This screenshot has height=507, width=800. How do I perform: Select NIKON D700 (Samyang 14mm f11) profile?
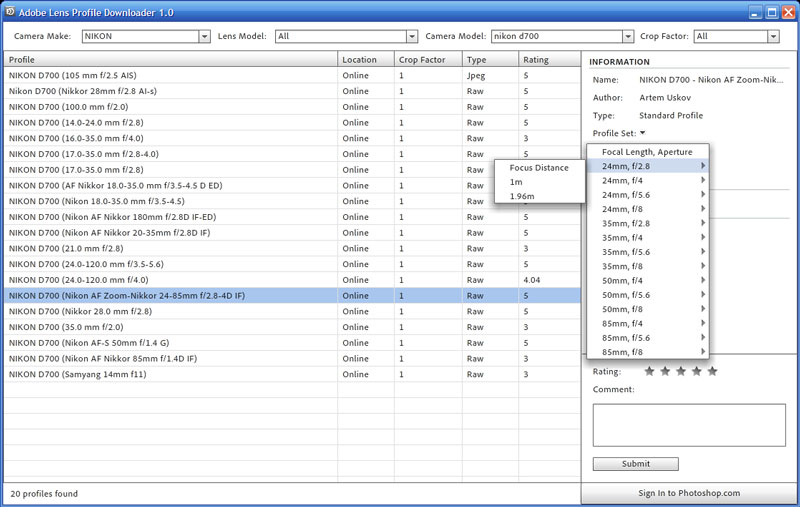[292, 374]
